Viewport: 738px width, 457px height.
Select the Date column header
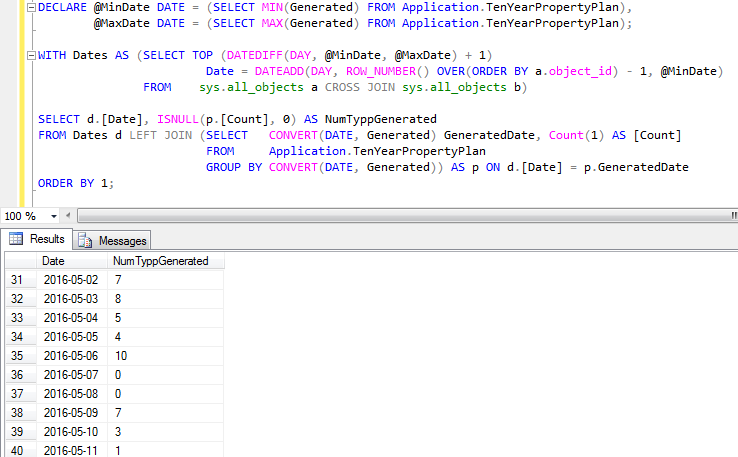[72, 261]
